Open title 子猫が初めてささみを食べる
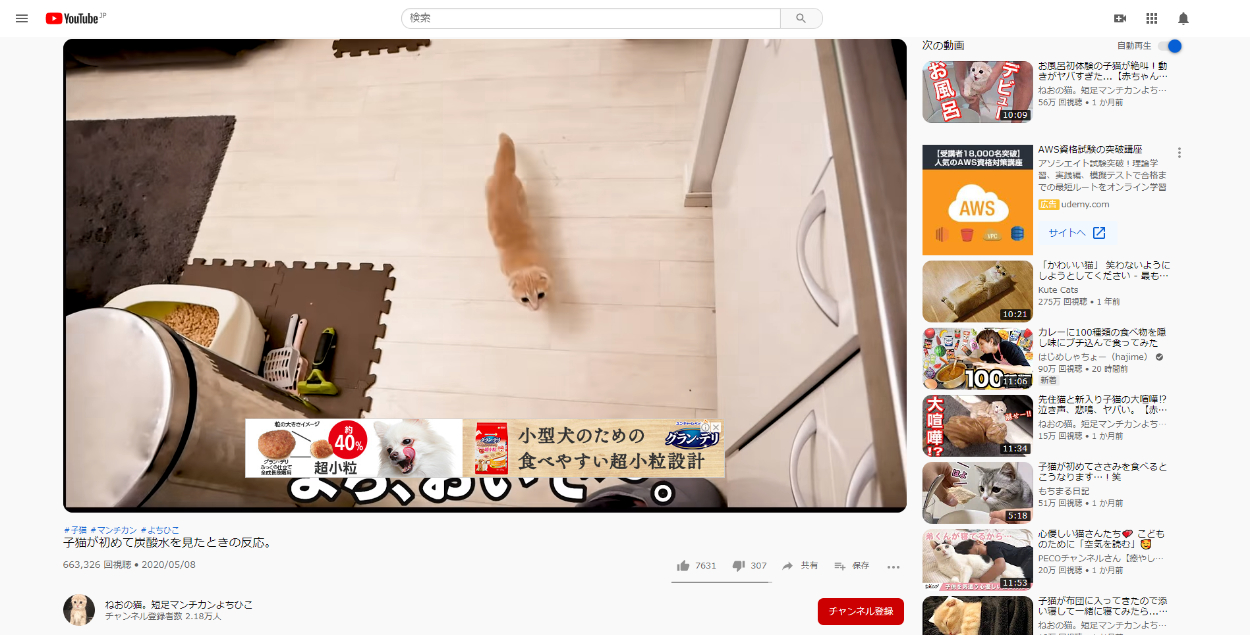Image resolution: width=1250 pixels, height=635 pixels. (x=1103, y=472)
